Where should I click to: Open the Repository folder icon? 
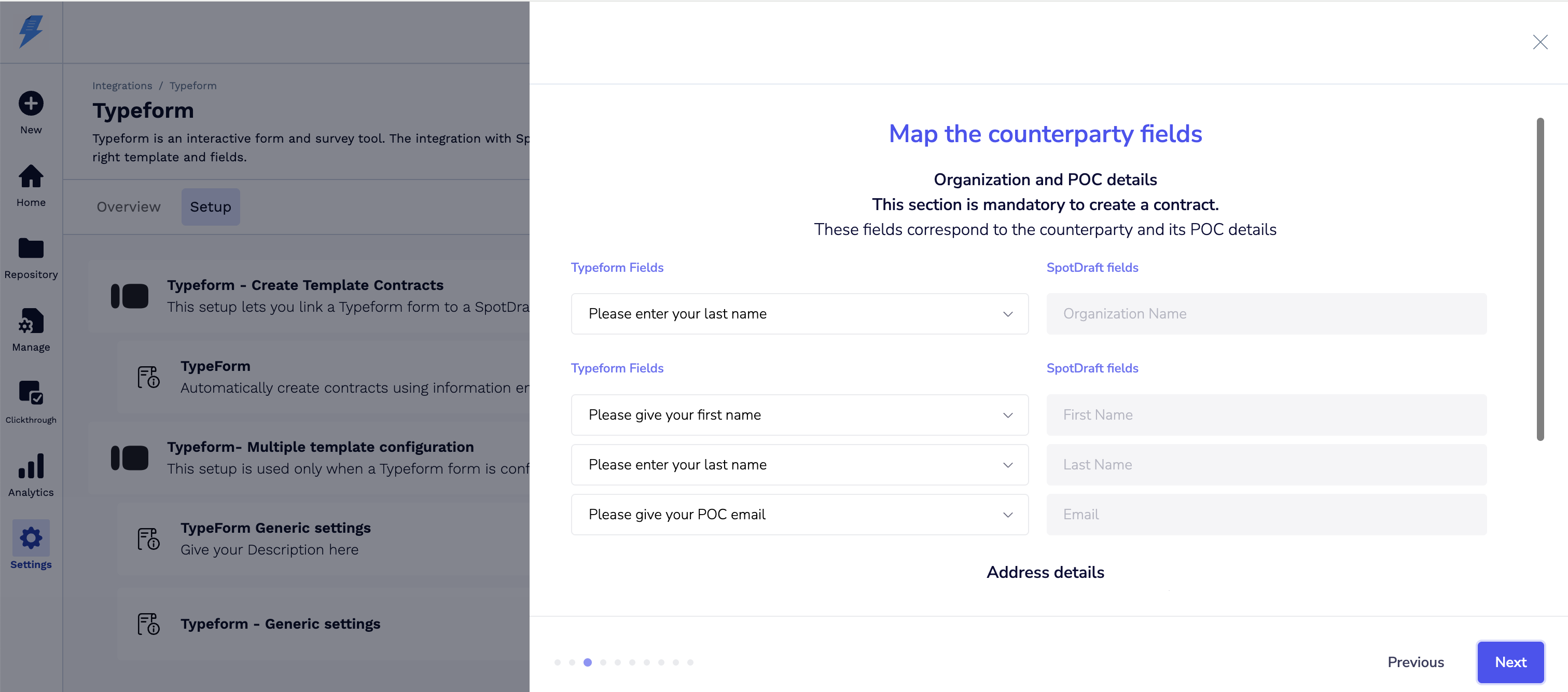click(31, 248)
